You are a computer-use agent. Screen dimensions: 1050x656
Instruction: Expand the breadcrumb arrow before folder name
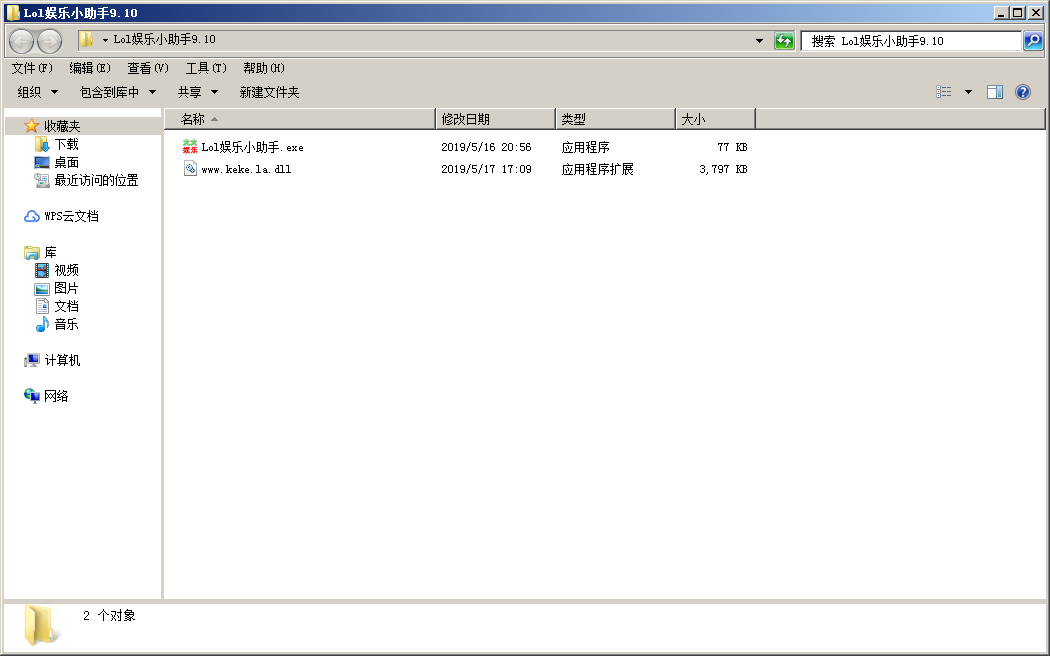105,40
